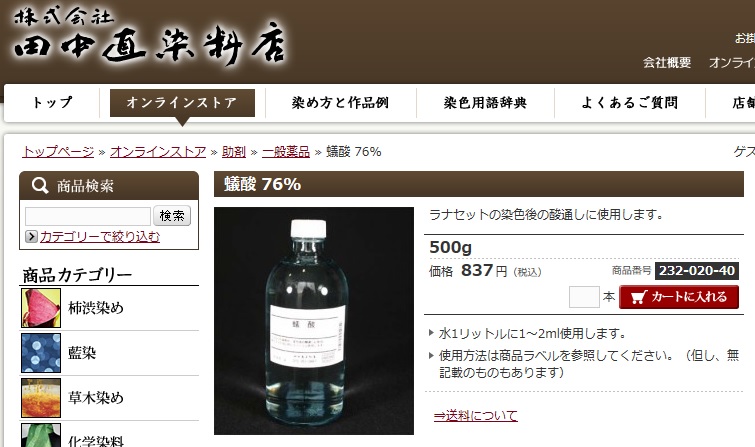Go to よくあるご質問 tab
Viewport: 755px width, 447px height.
coord(629,103)
